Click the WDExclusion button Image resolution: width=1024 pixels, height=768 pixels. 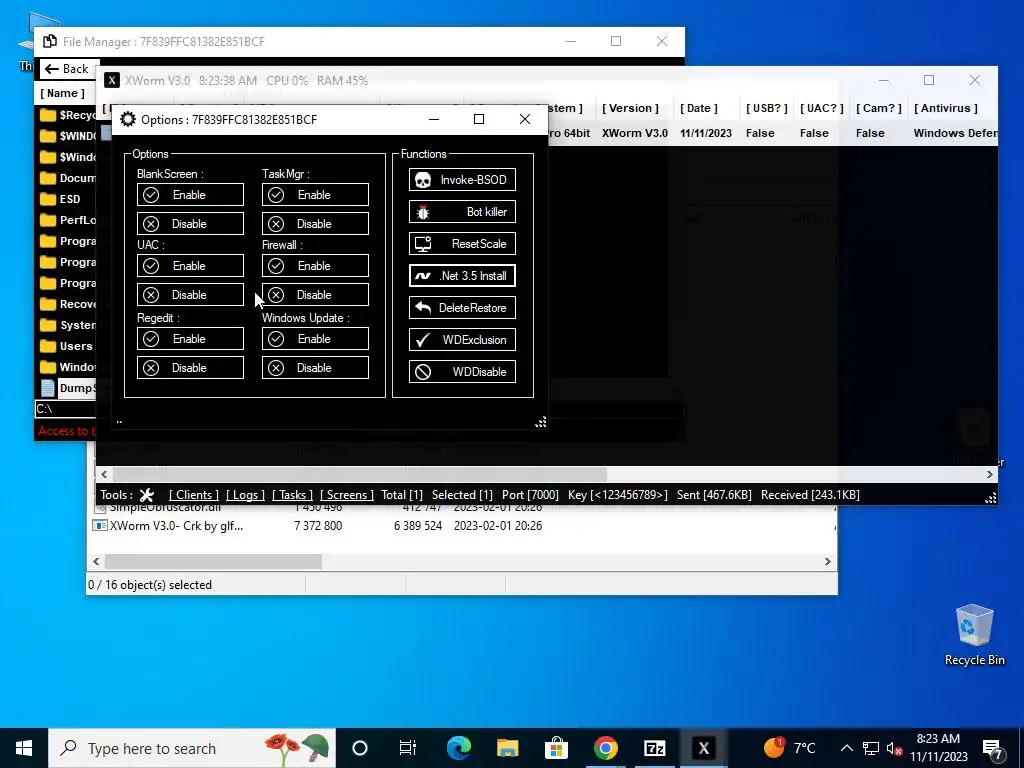[x=462, y=340]
